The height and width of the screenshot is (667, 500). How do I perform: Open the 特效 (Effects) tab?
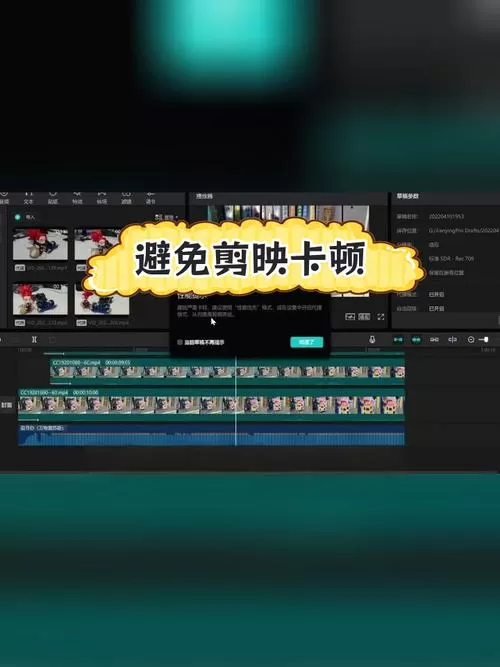(x=77, y=198)
